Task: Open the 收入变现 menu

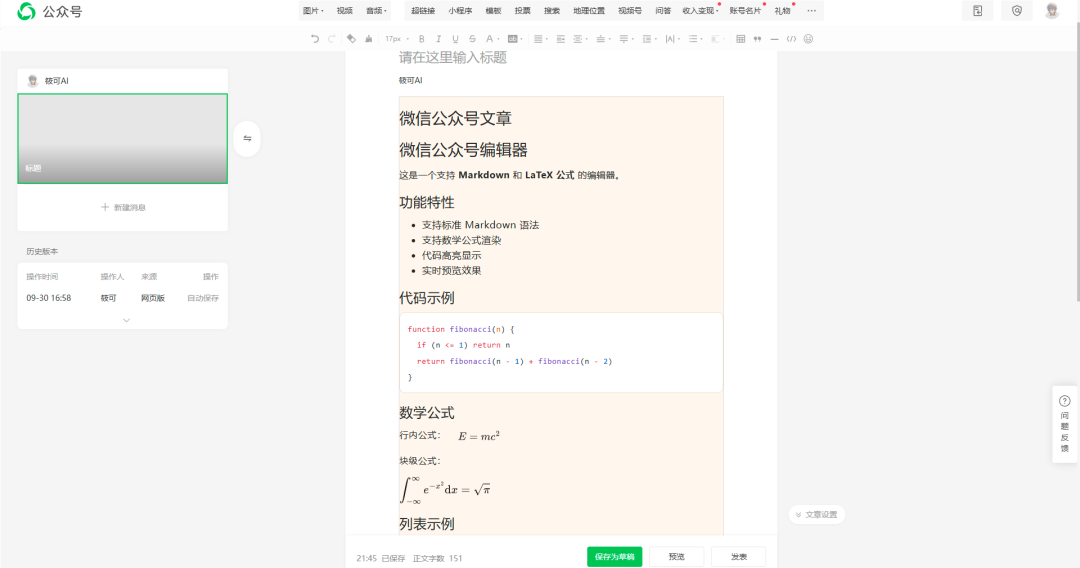Action: (x=700, y=10)
